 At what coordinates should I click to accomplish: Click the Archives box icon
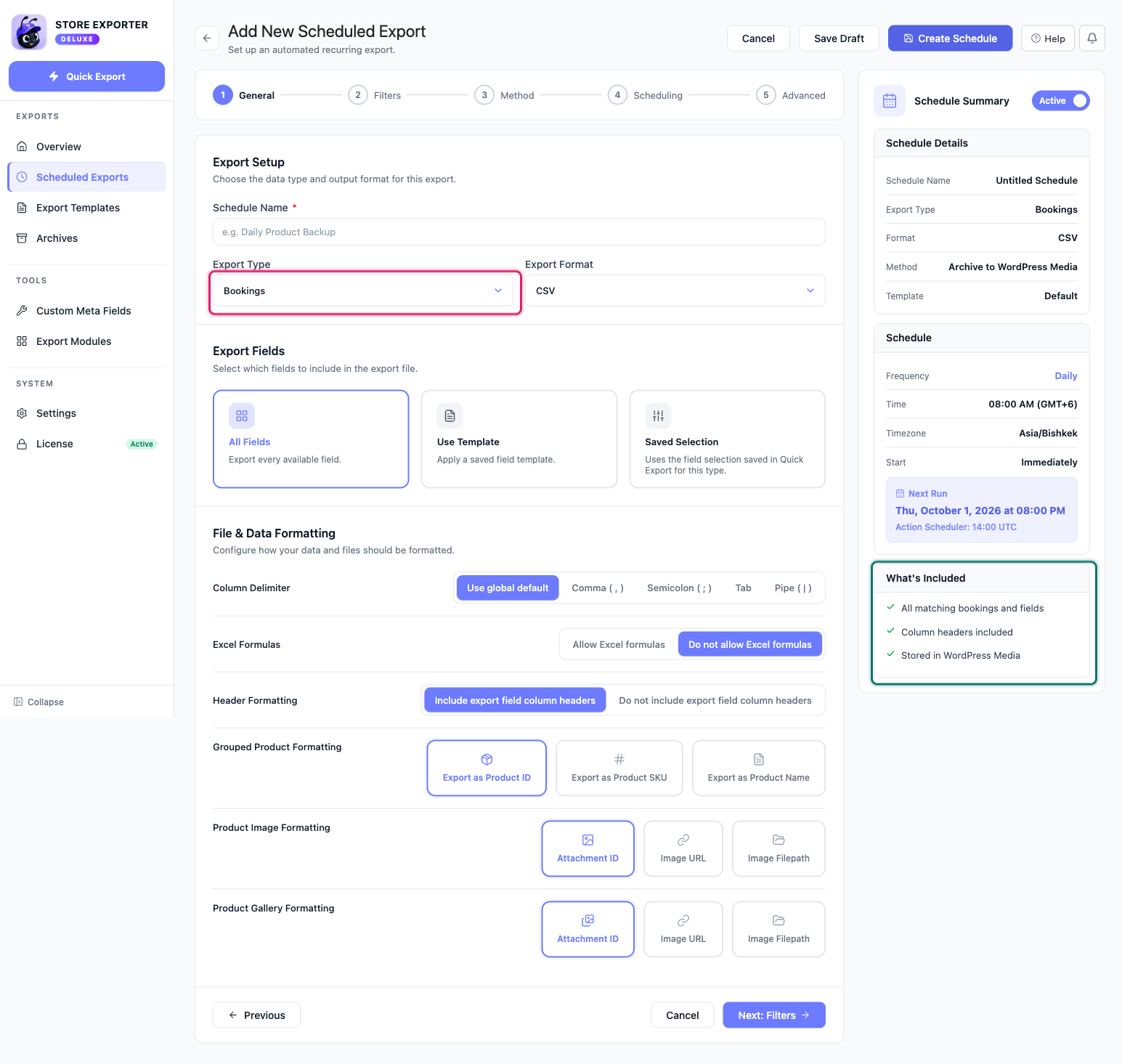pos(22,238)
